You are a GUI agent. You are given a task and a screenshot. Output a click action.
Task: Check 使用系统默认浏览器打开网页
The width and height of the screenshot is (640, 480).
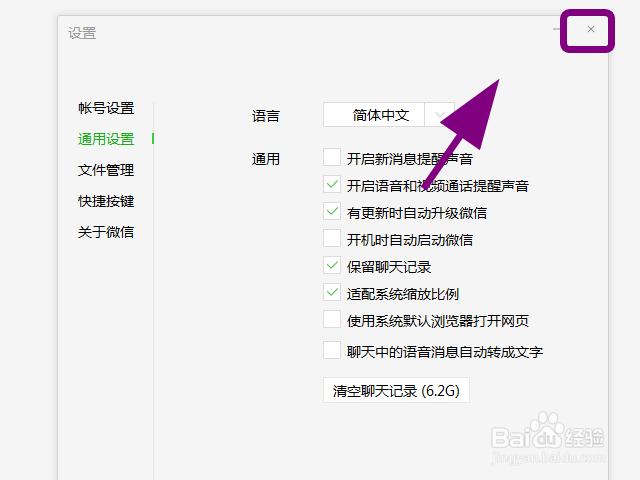pos(332,319)
